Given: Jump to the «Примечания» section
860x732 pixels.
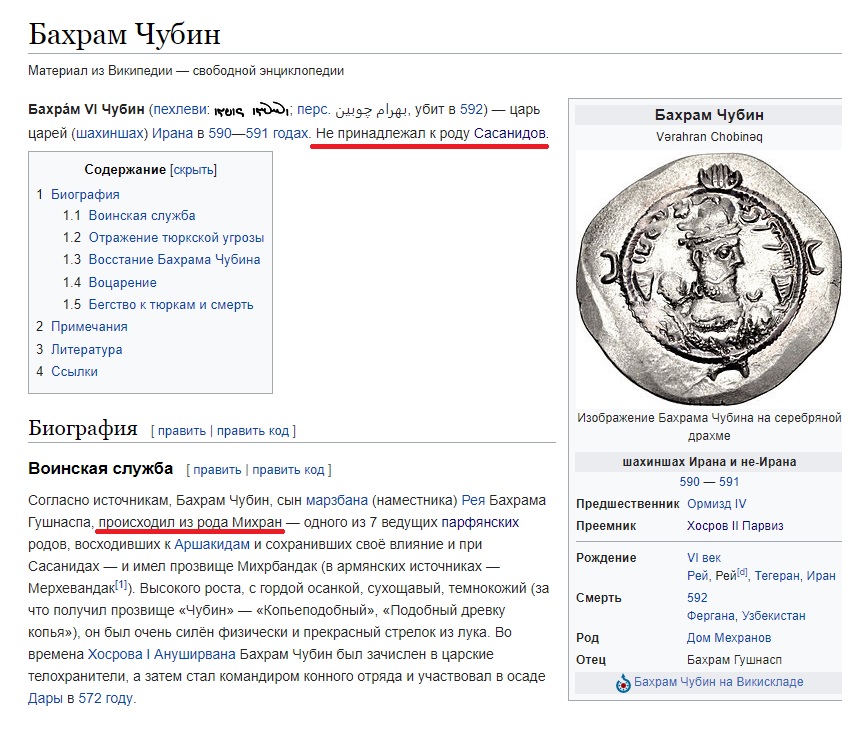Looking at the screenshot, I should (x=89, y=327).
